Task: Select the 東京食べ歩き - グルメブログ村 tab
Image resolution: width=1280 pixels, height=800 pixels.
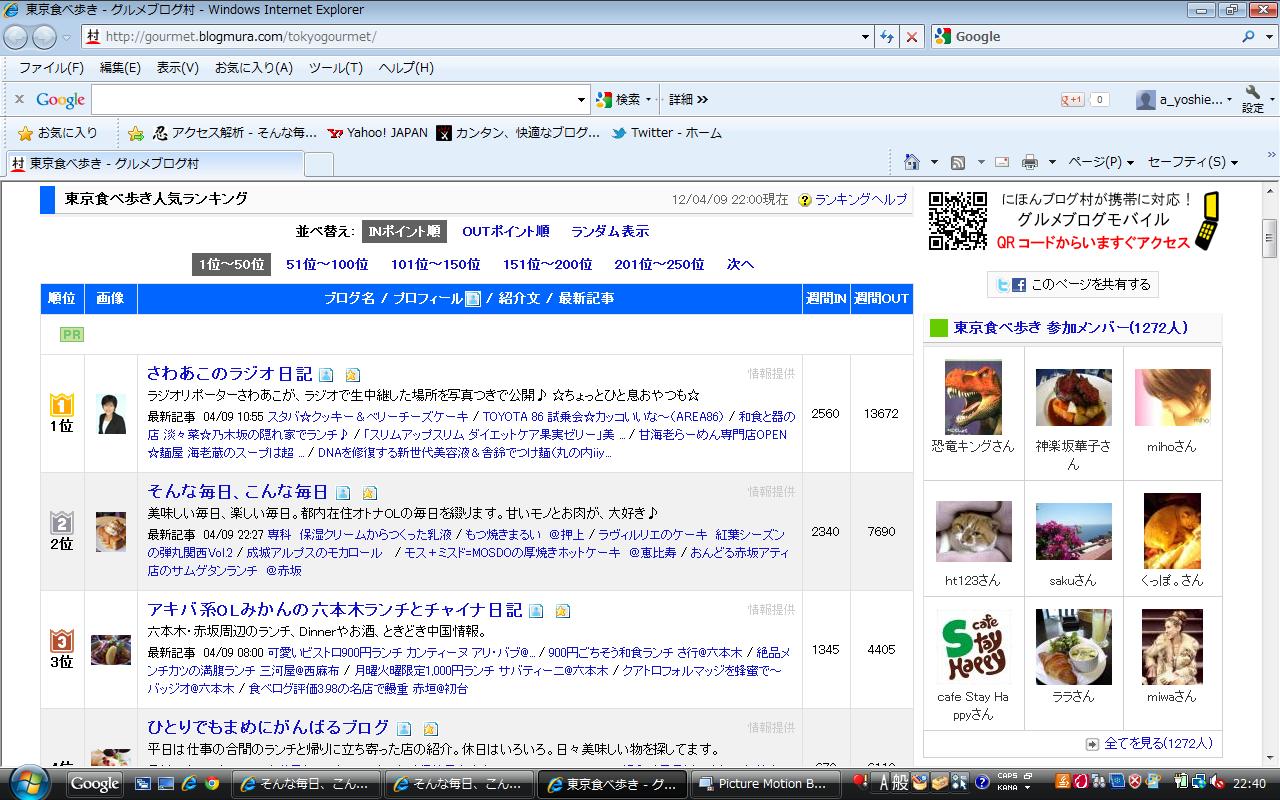Action: pos(155,163)
